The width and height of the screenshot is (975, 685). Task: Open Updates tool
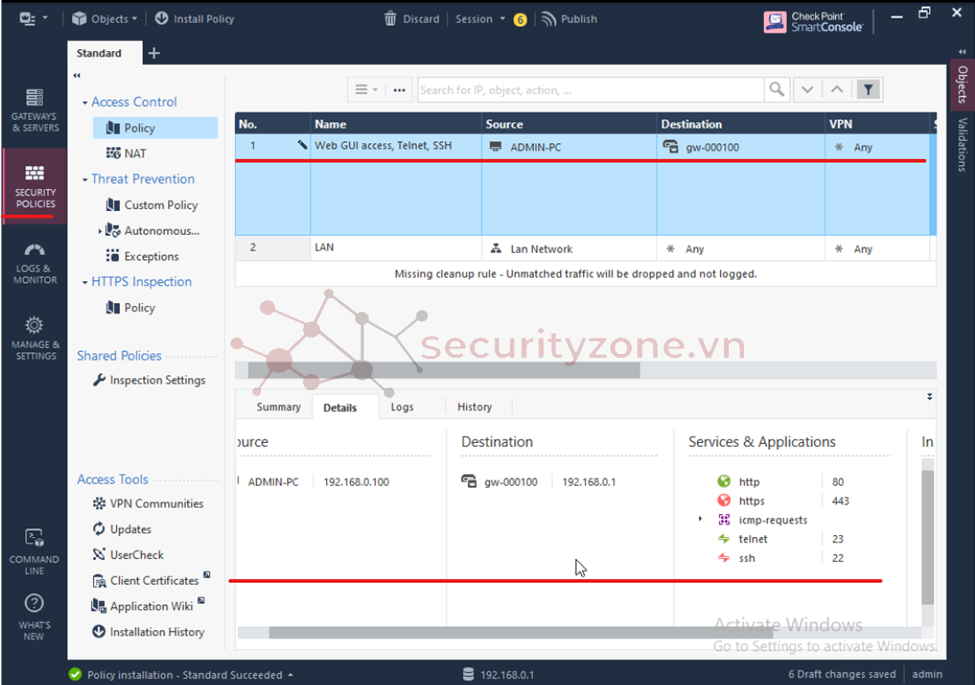coord(122,529)
